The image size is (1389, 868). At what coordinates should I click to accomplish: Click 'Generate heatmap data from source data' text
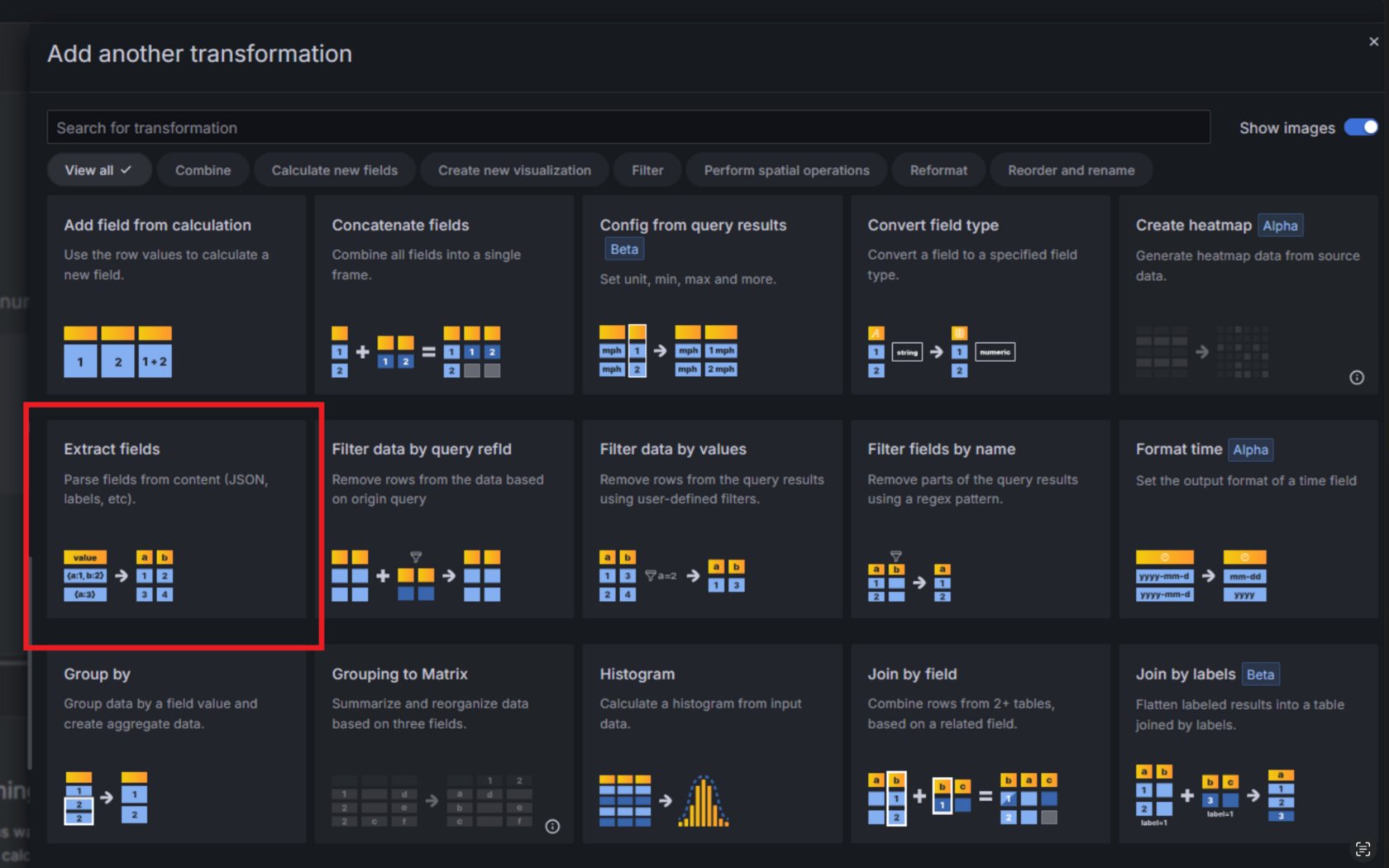[x=1248, y=265]
